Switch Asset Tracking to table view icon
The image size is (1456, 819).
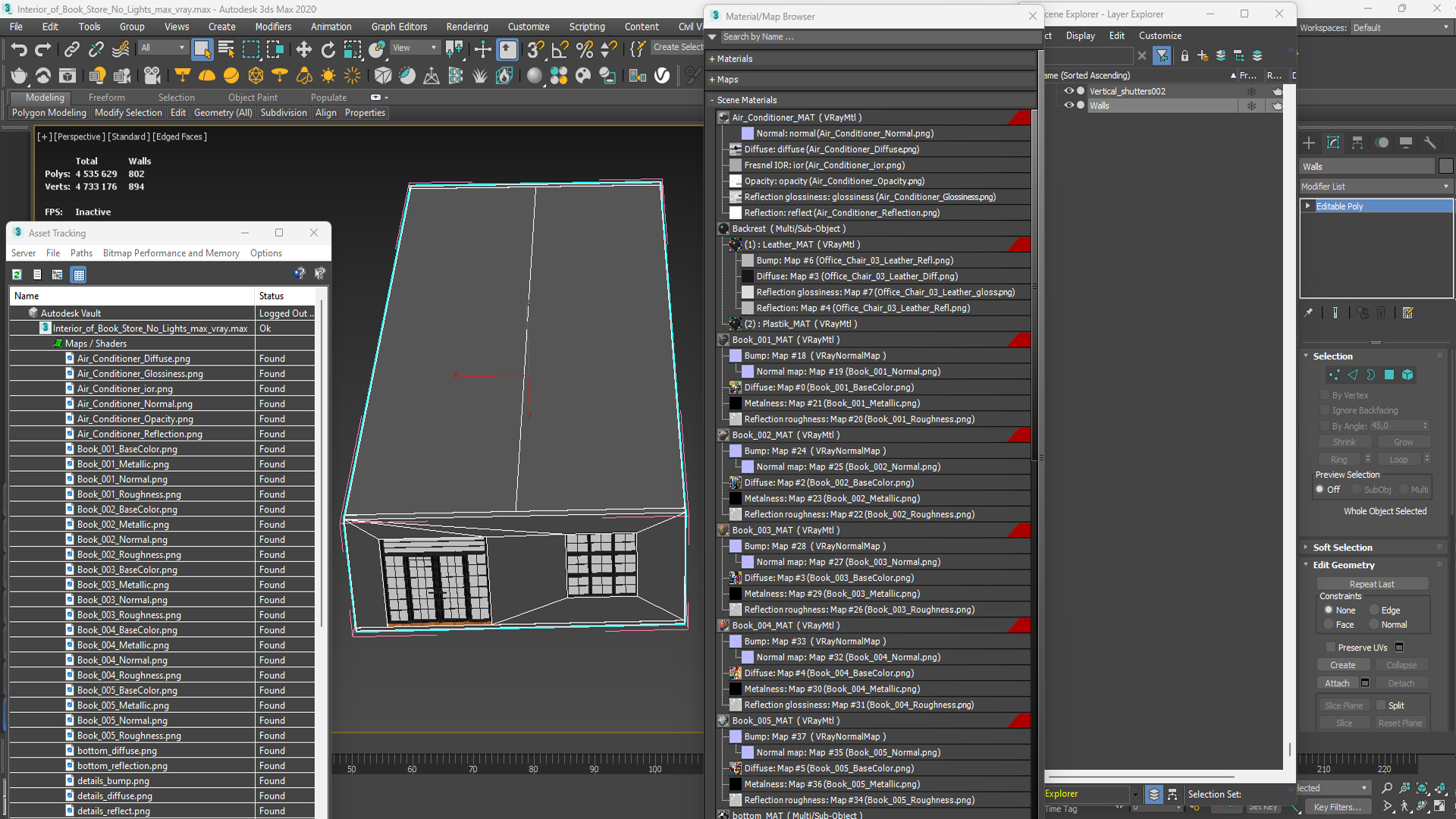(x=79, y=274)
